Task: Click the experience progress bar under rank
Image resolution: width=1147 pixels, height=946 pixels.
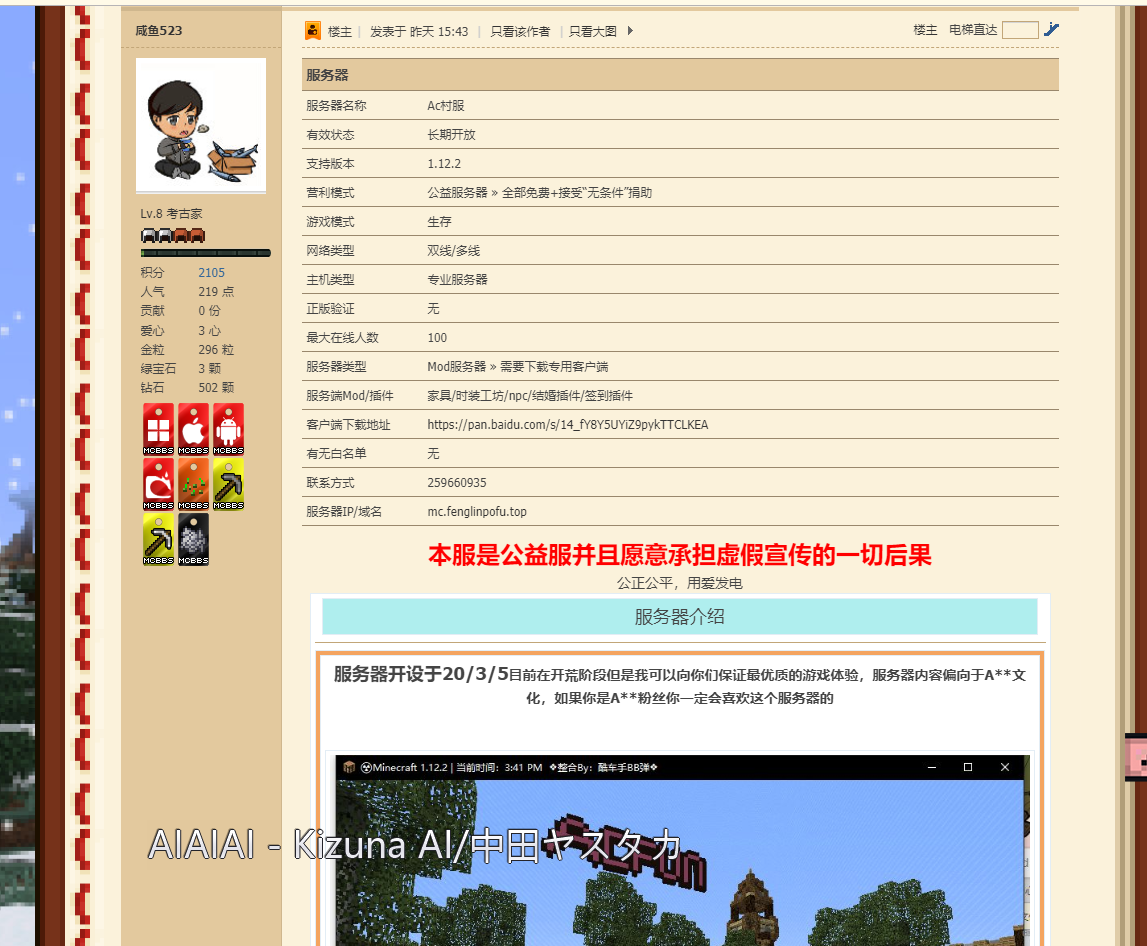Action: [x=206, y=253]
